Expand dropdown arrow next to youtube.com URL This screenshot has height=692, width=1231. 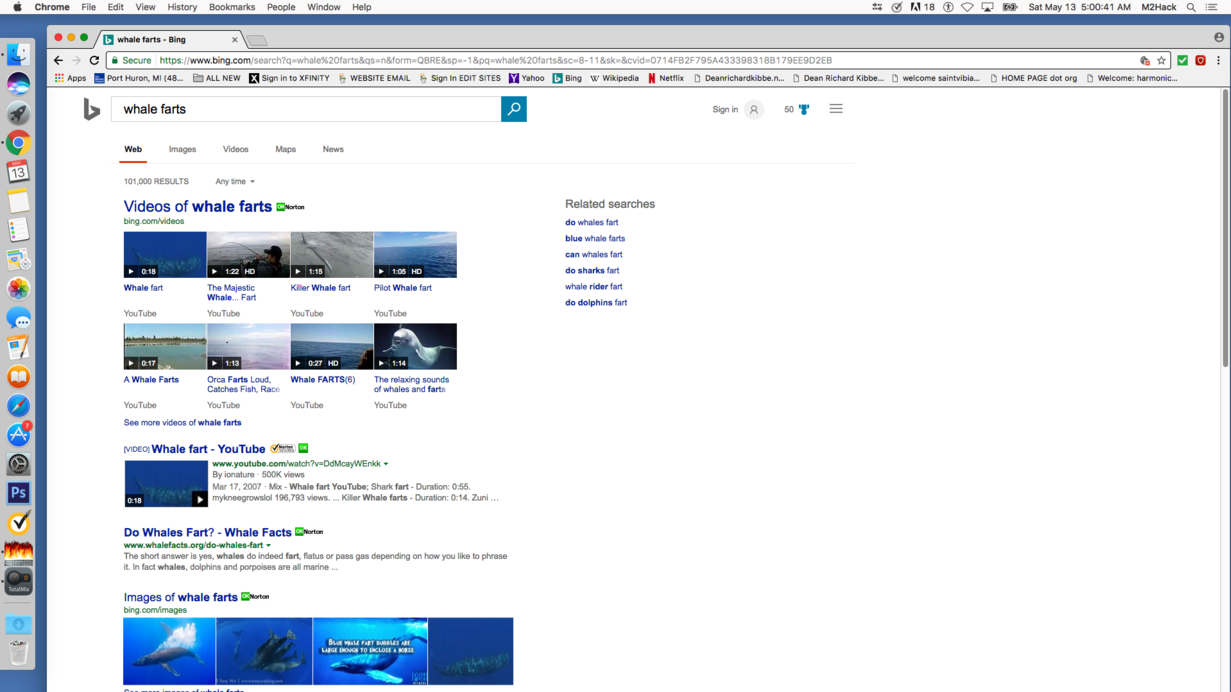[x=386, y=464]
